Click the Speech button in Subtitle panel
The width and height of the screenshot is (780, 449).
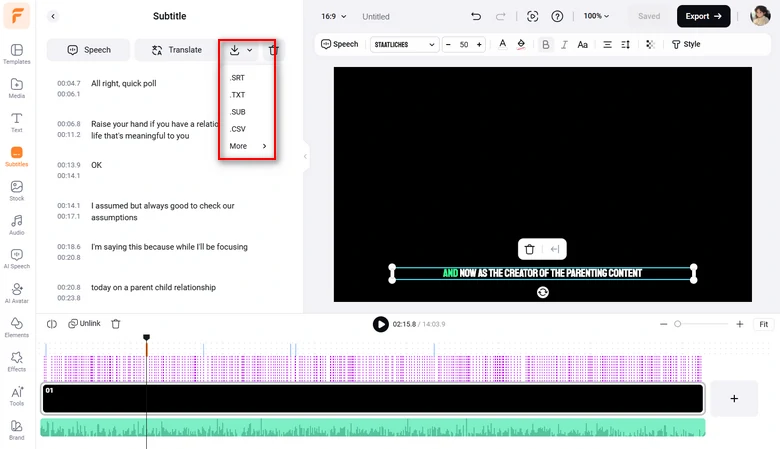point(89,50)
